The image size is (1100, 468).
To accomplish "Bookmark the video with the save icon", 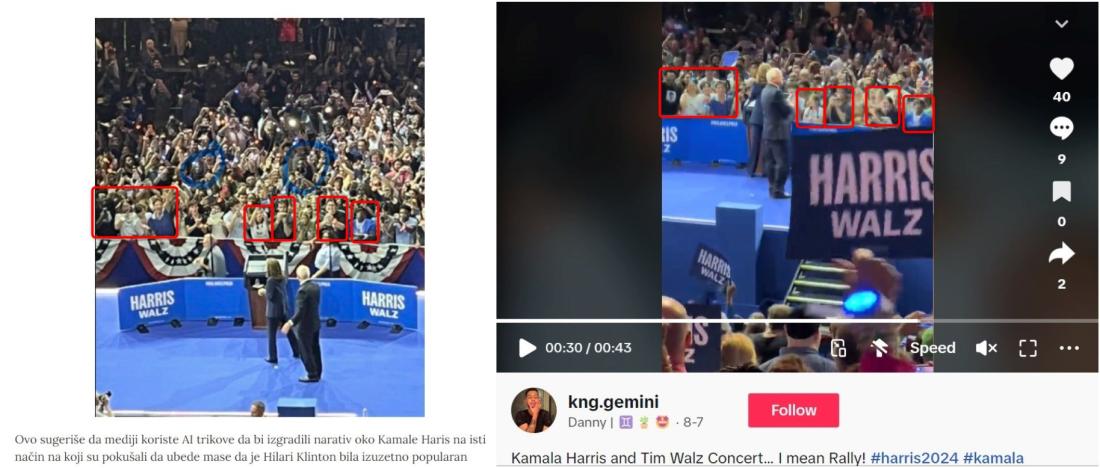I will coord(1061,192).
